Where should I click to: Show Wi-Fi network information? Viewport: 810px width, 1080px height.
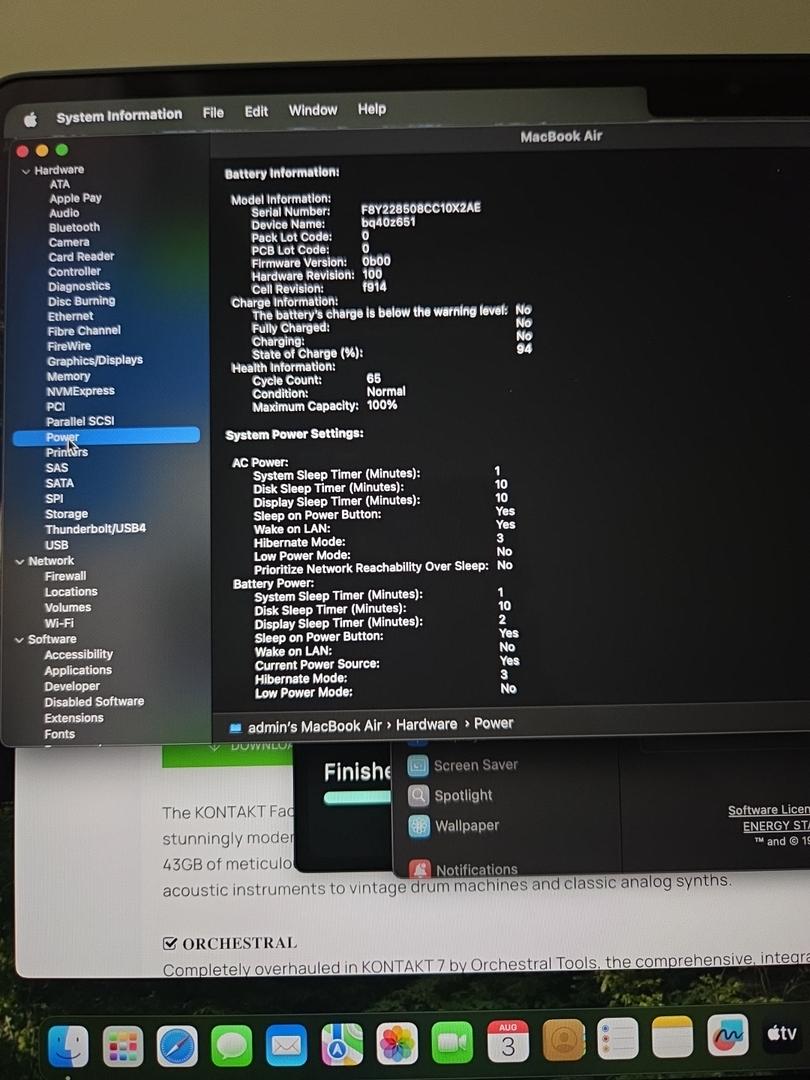[59, 623]
